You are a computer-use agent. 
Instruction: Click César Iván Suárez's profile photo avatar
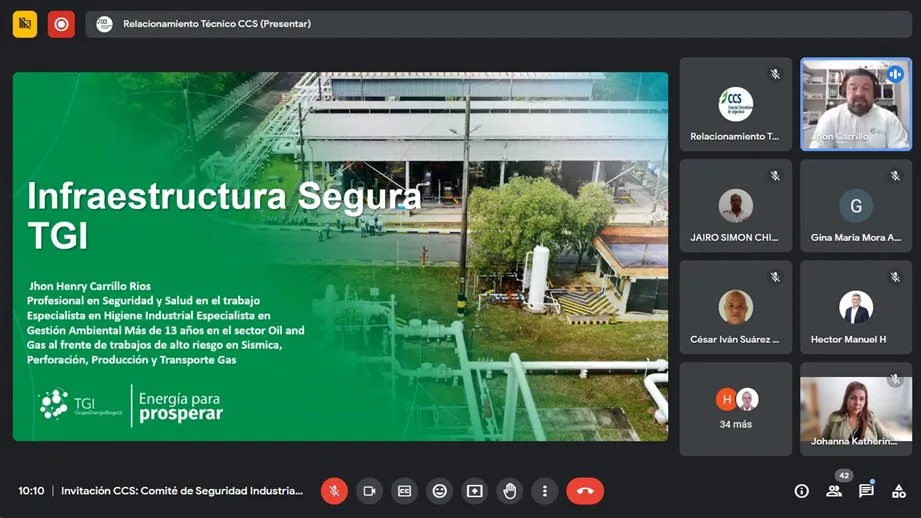tap(735, 307)
